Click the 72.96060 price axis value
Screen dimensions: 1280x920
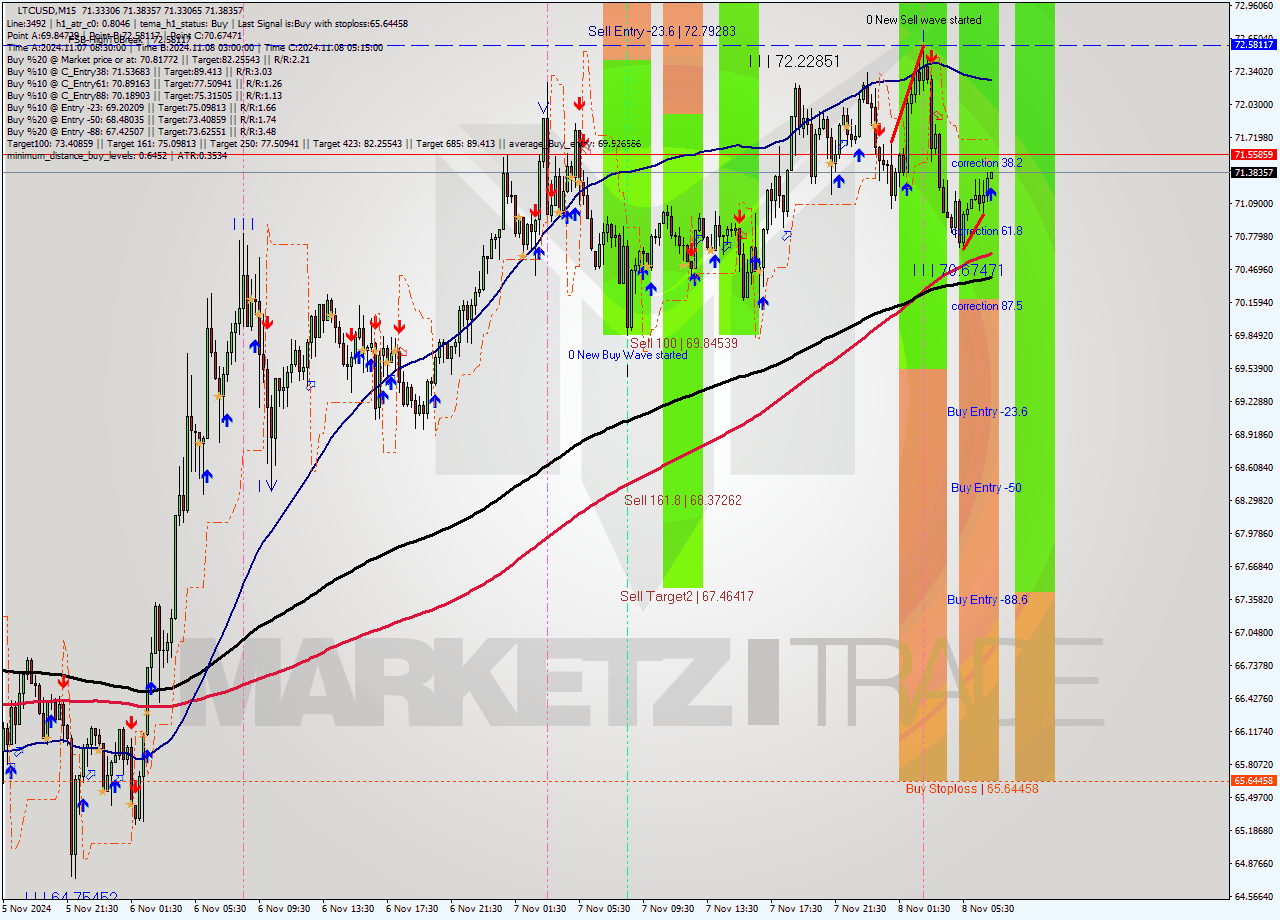(x=1254, y=6)
